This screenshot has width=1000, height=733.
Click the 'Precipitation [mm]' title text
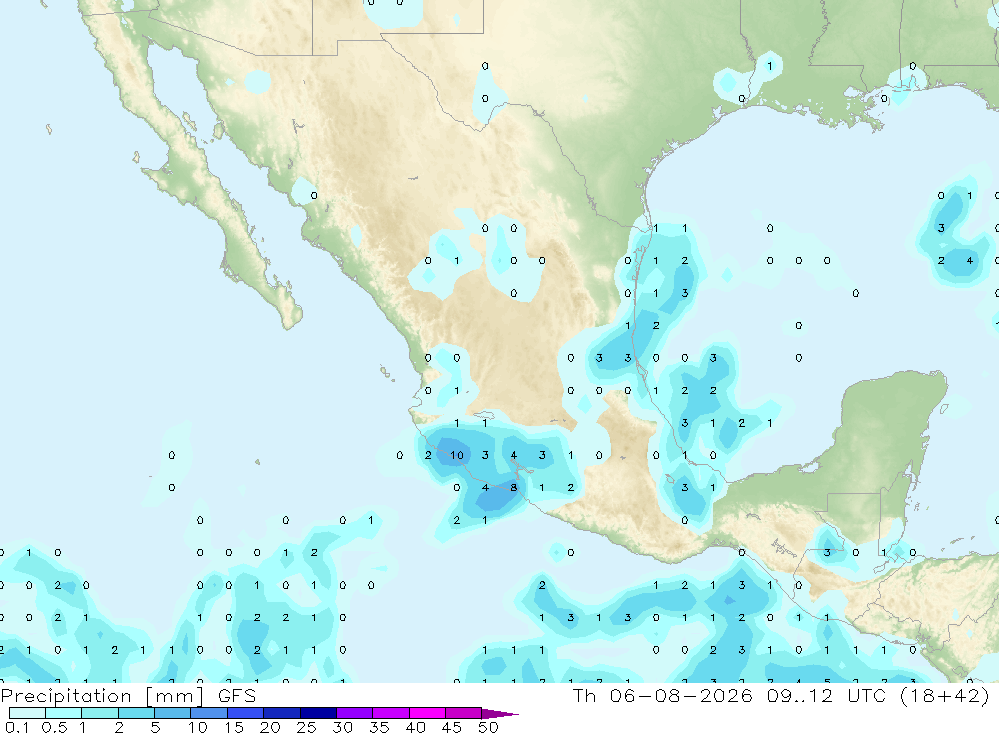101,696
